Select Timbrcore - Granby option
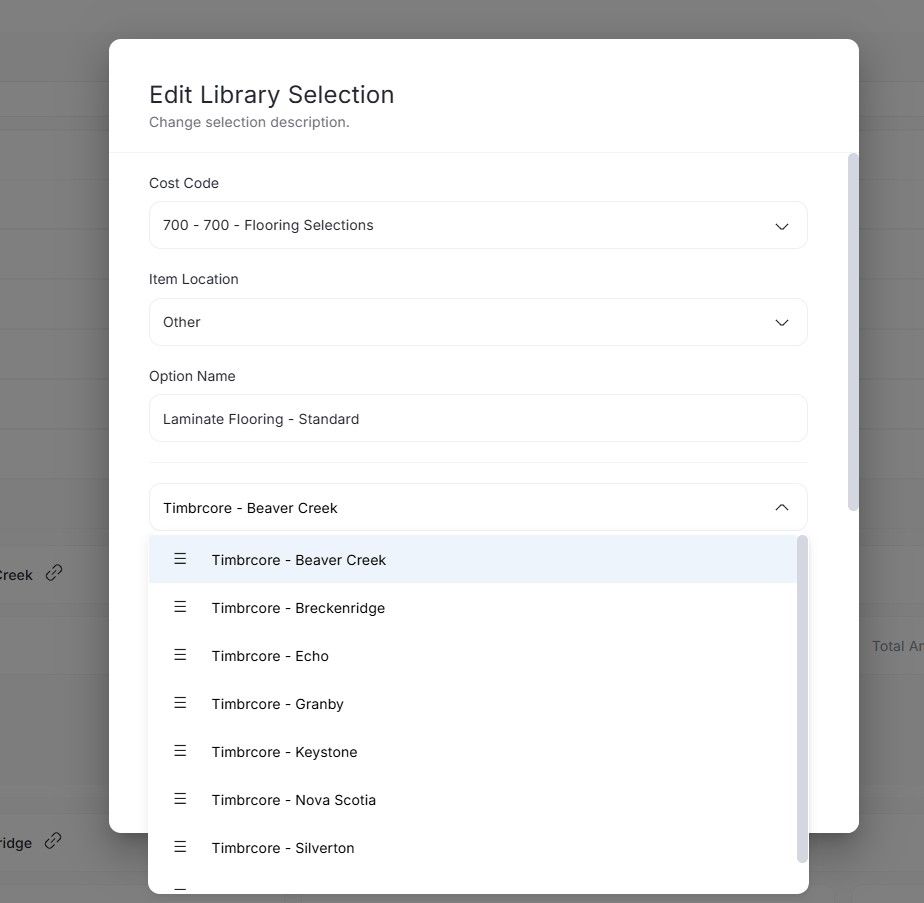924x903 pixels. pos(473,704)
